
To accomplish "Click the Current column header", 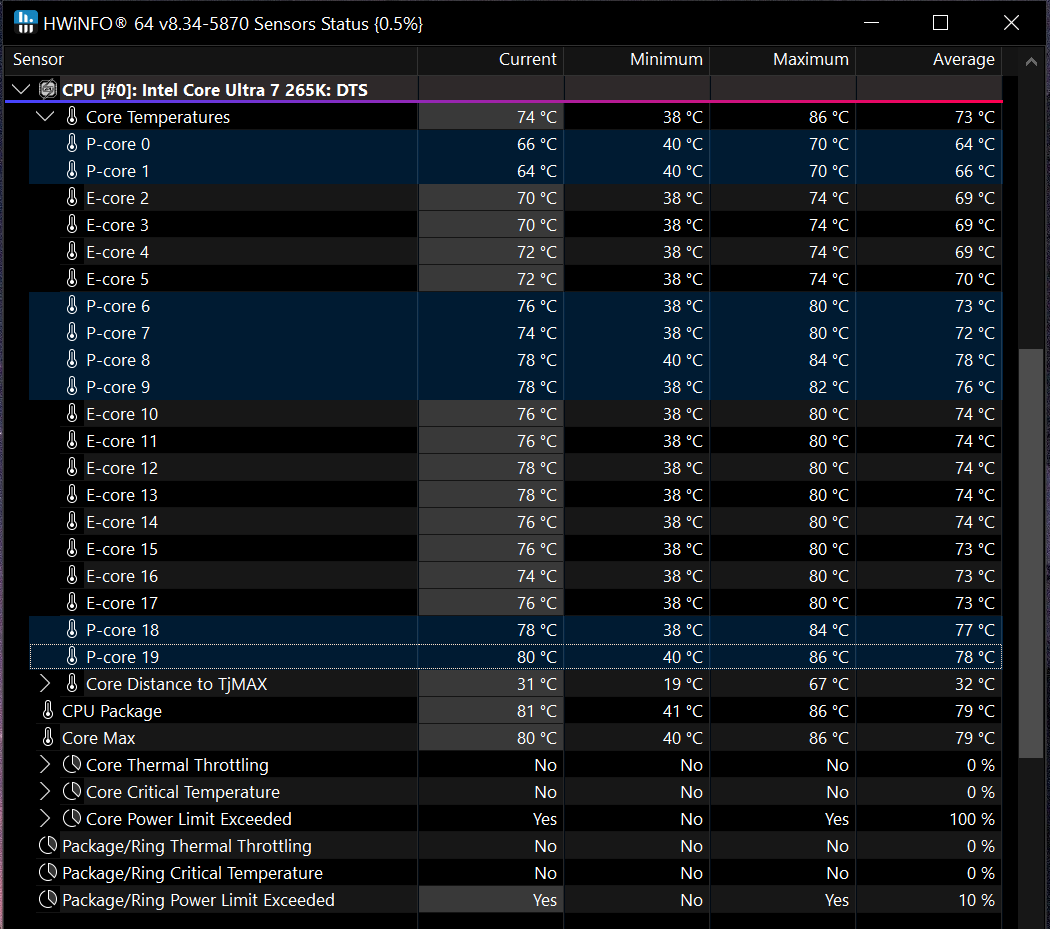I will 491,60.
